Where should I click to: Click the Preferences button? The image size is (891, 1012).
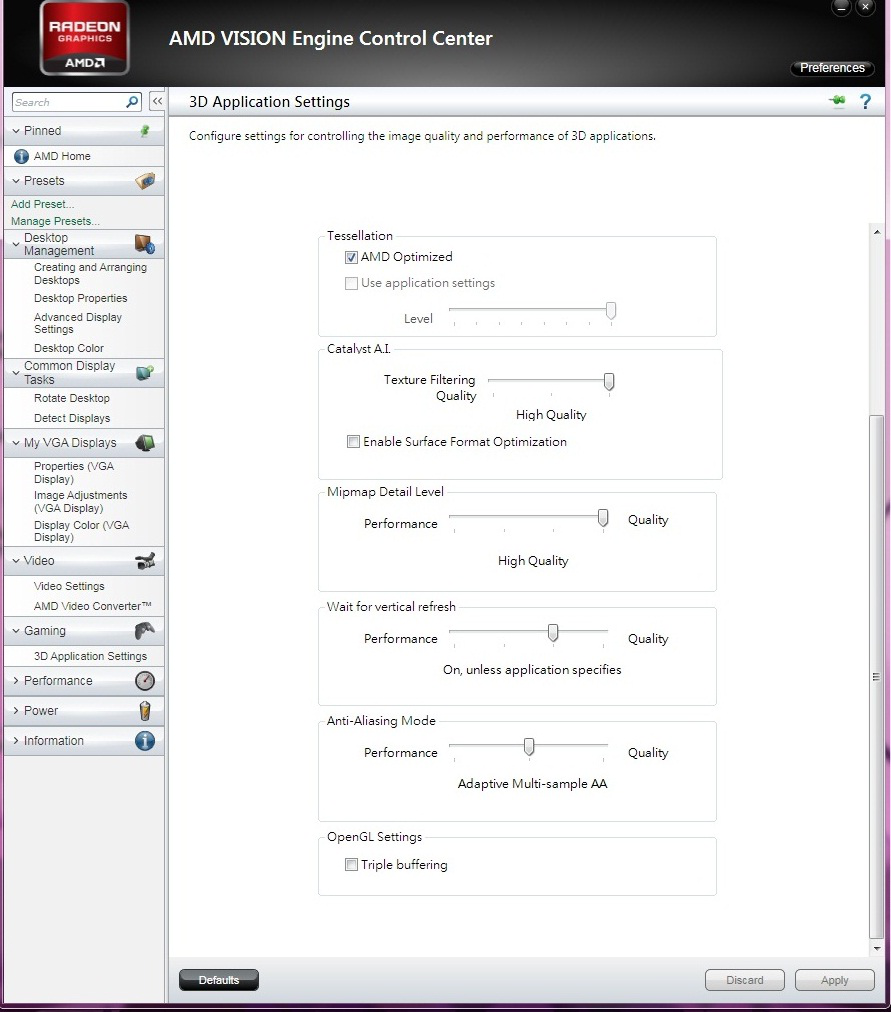[x=832, y=68]
